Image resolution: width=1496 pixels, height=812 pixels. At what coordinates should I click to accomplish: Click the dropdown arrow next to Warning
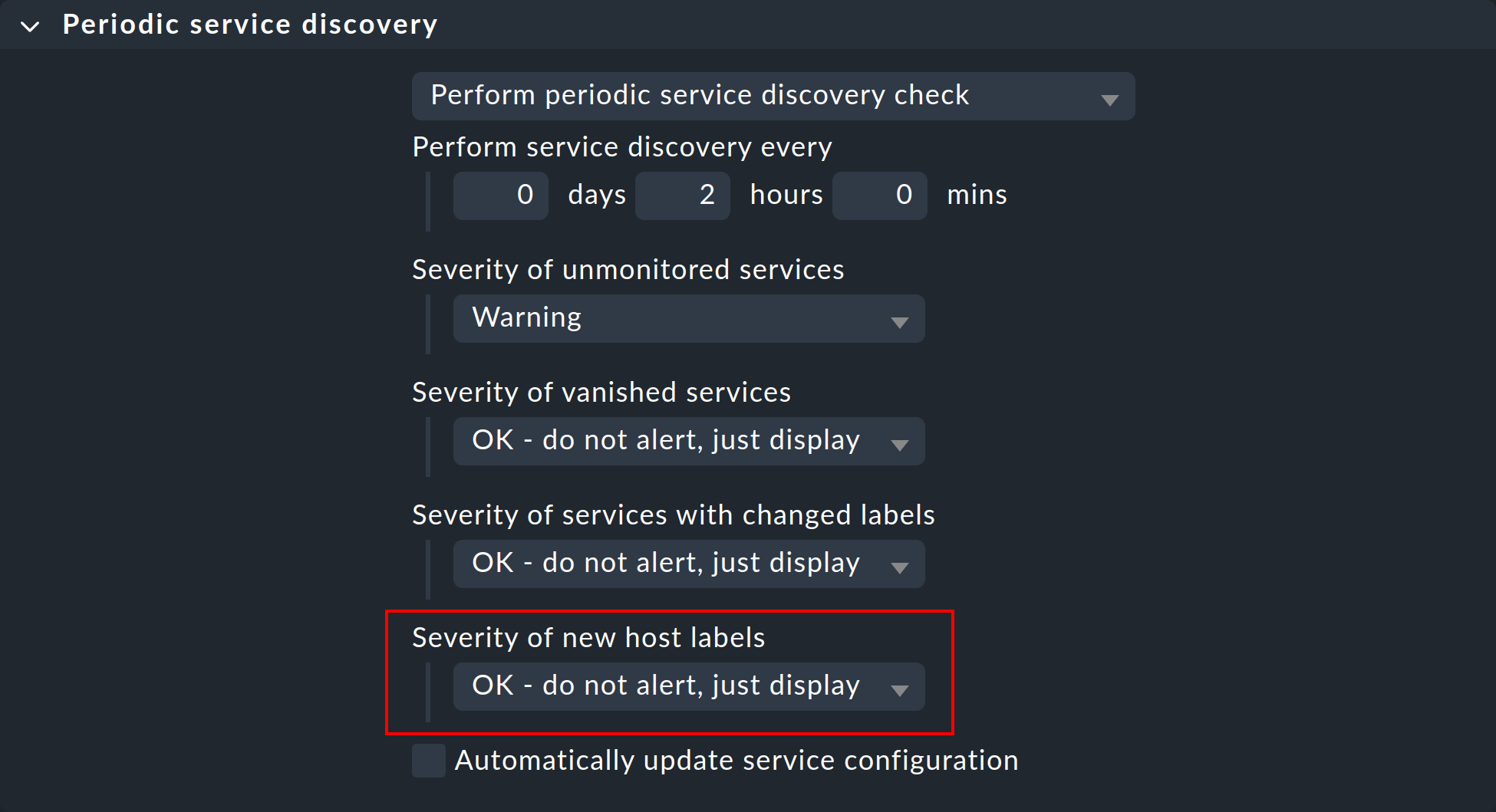[900, 319]
